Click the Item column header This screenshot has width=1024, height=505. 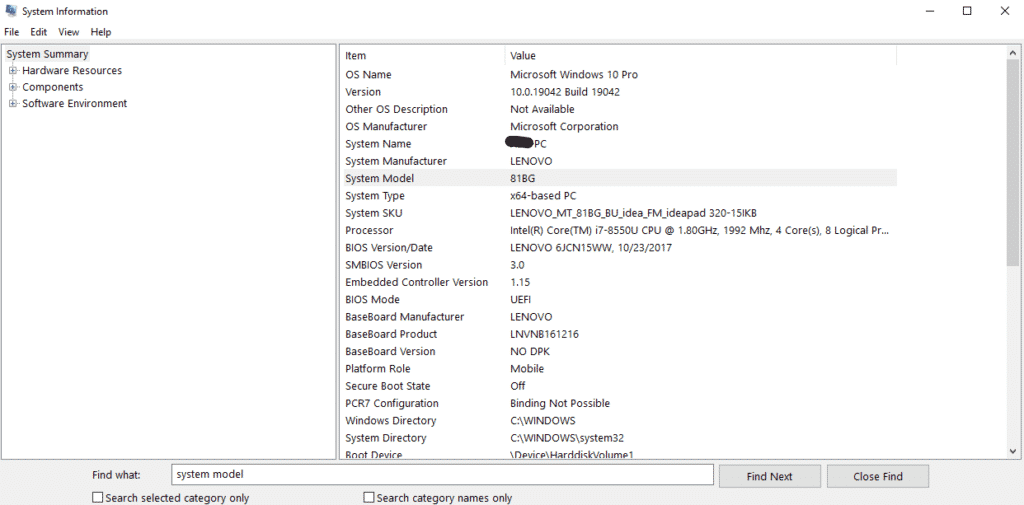423,56
